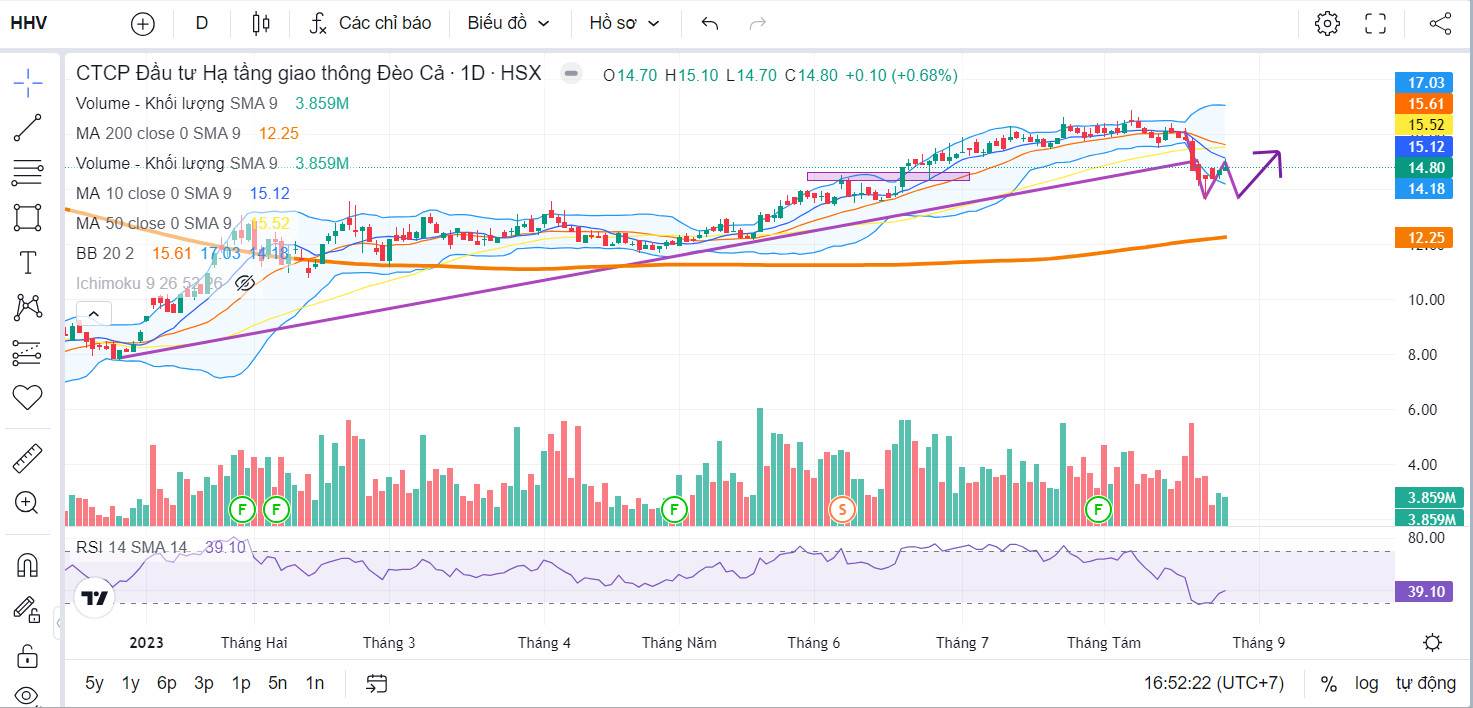Expand the Biểu đồ dropdown
Viewport: 1473px width, 708px height.
pyautogui.click(x=509, y=23)
